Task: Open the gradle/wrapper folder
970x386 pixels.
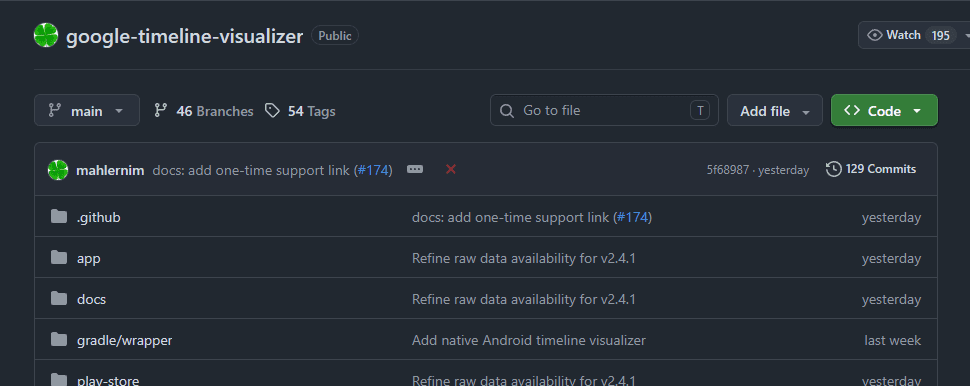Action: (x=124, y=340)
